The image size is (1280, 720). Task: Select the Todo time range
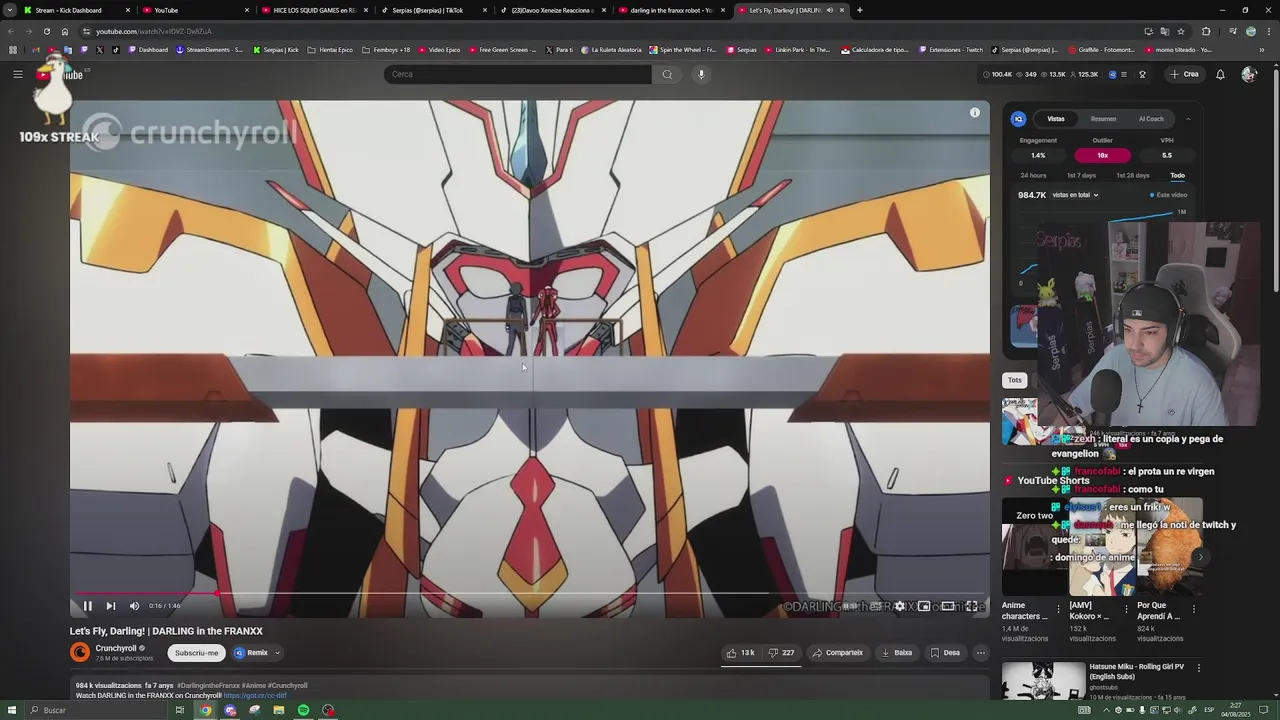[1177, 176]
